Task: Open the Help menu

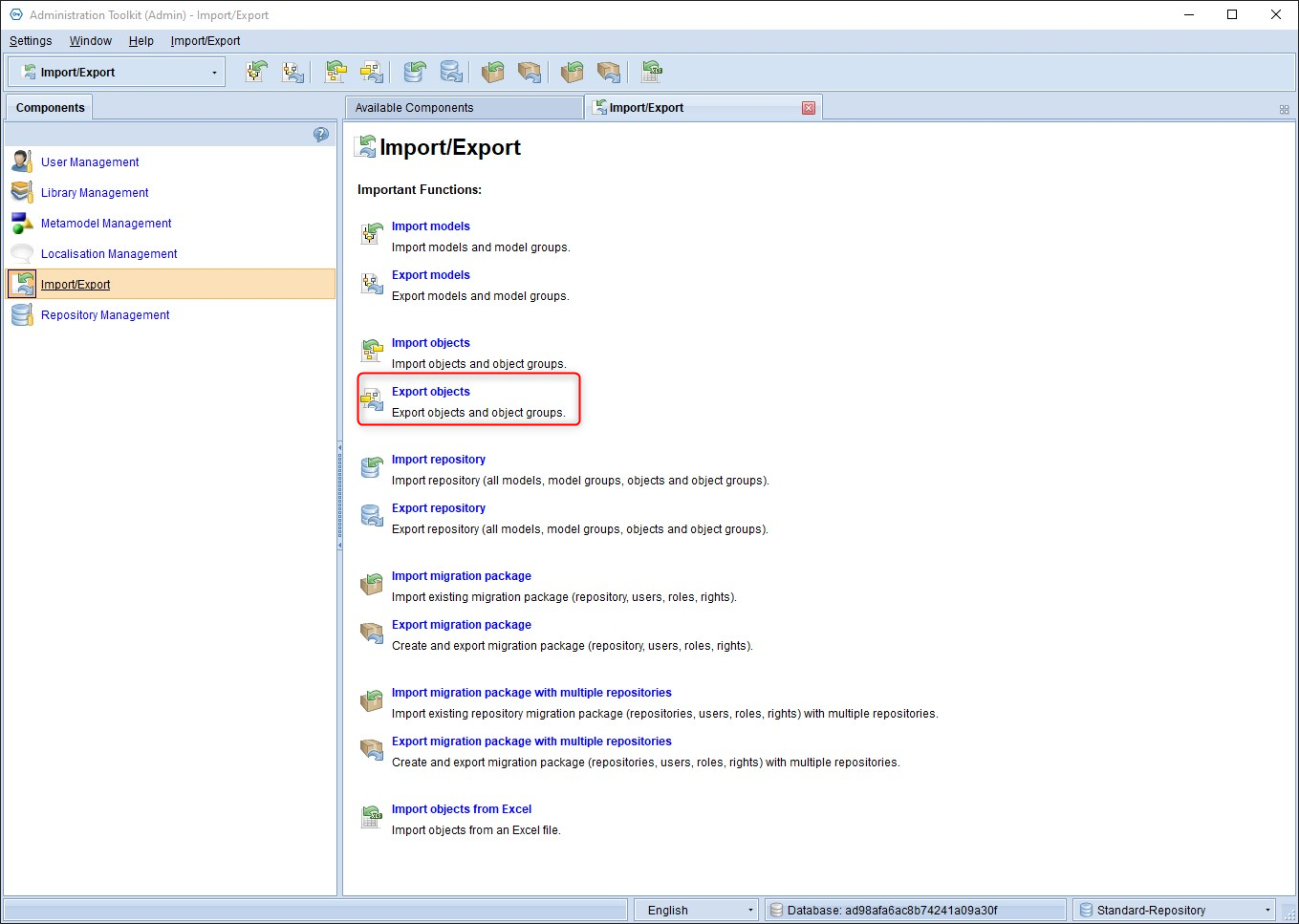Action: coord(141,41)
